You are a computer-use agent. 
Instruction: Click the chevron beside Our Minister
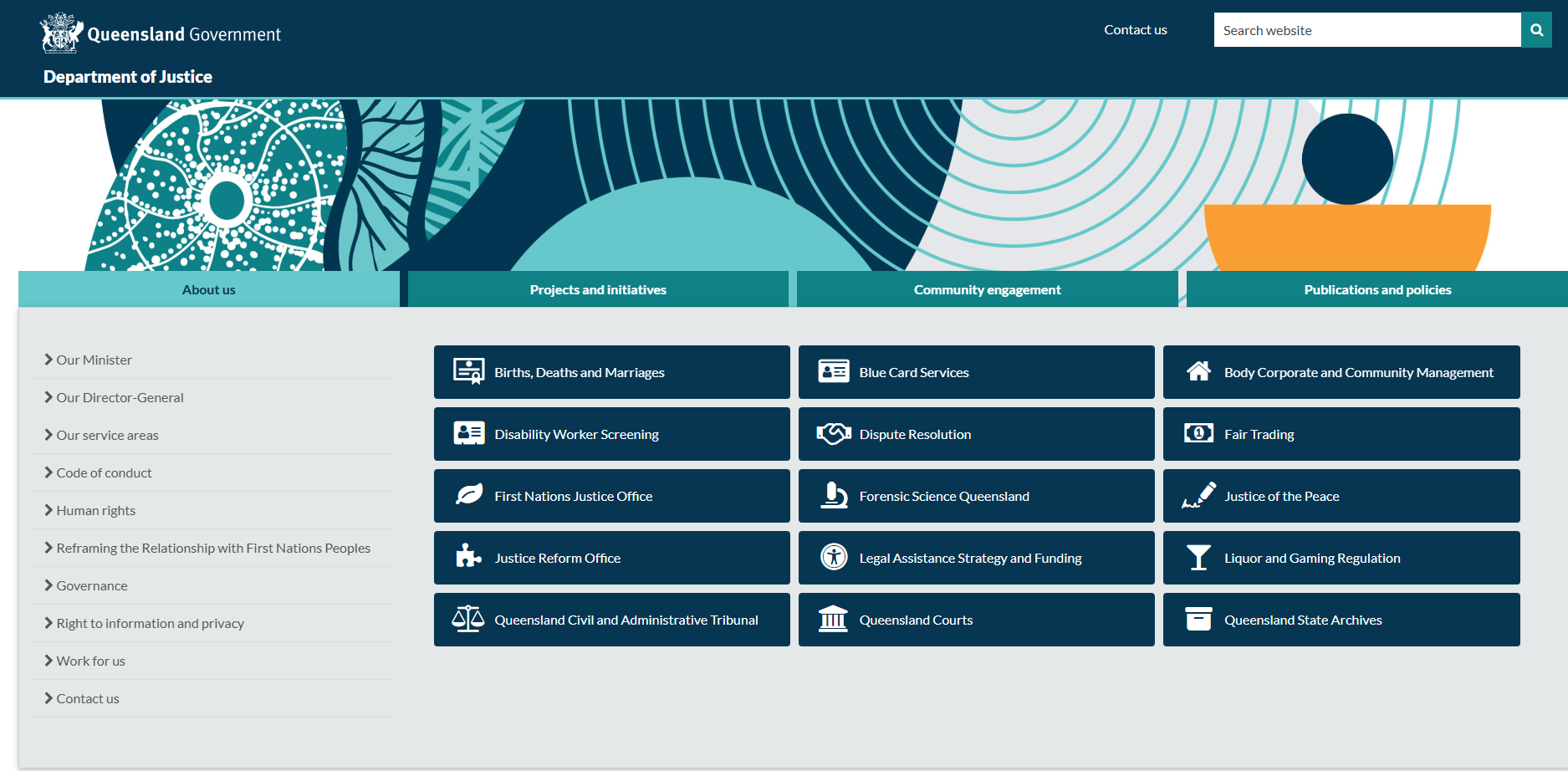pyautogui.click(x=49, y=360)
